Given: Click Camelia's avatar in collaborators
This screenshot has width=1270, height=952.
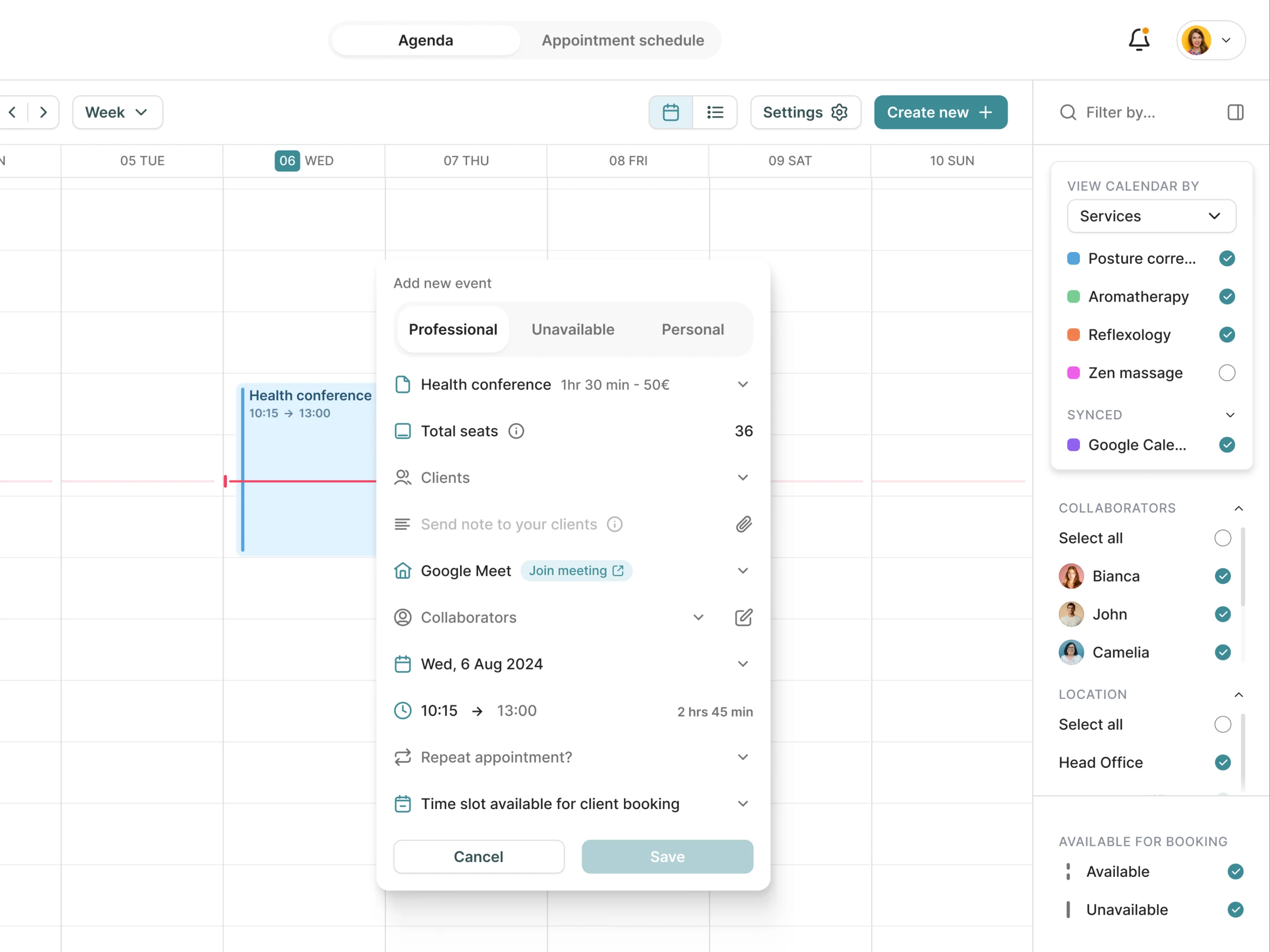Looking at the screenshot, I should [1071, 652].
